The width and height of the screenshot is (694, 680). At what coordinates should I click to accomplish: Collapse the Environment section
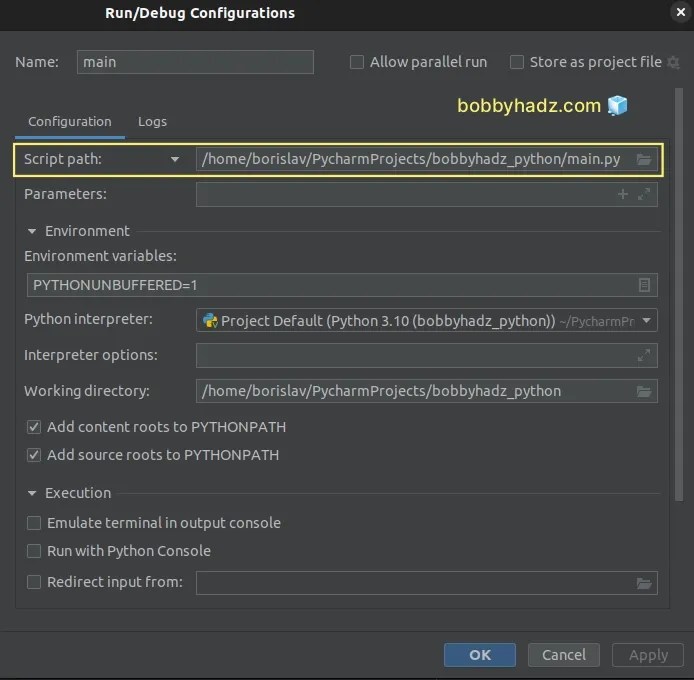[x=32, y=231]
